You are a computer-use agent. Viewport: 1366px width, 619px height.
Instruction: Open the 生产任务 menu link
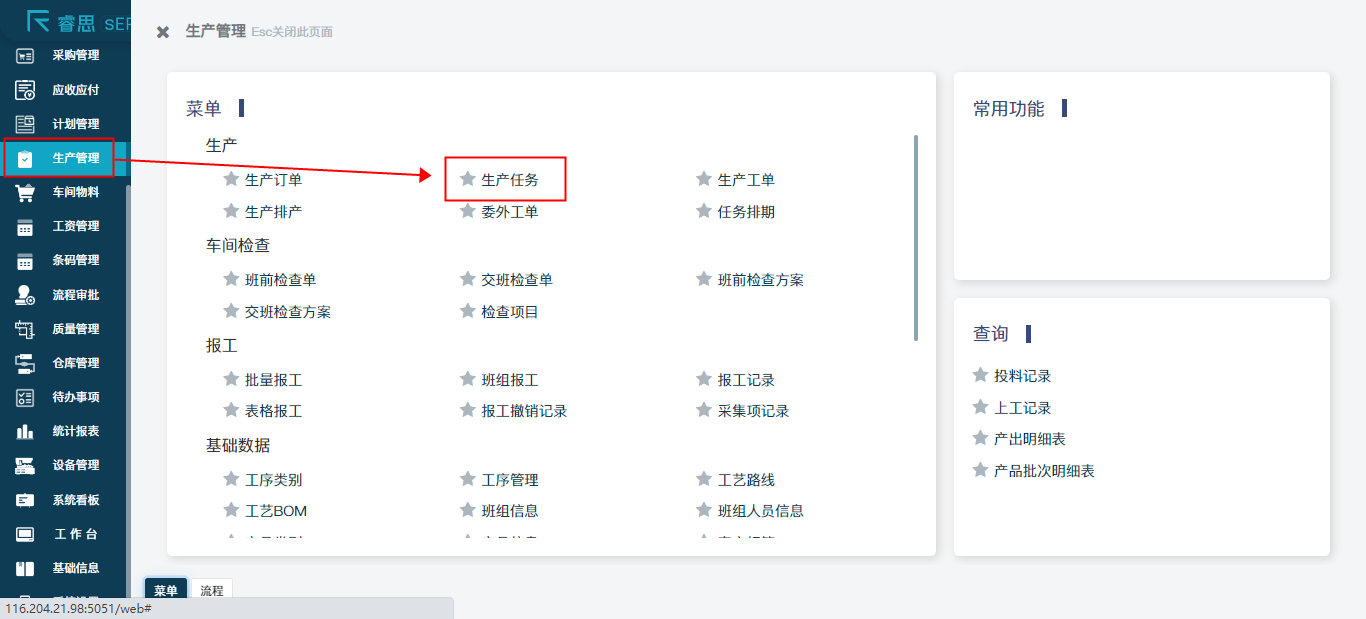pos(509,180)
